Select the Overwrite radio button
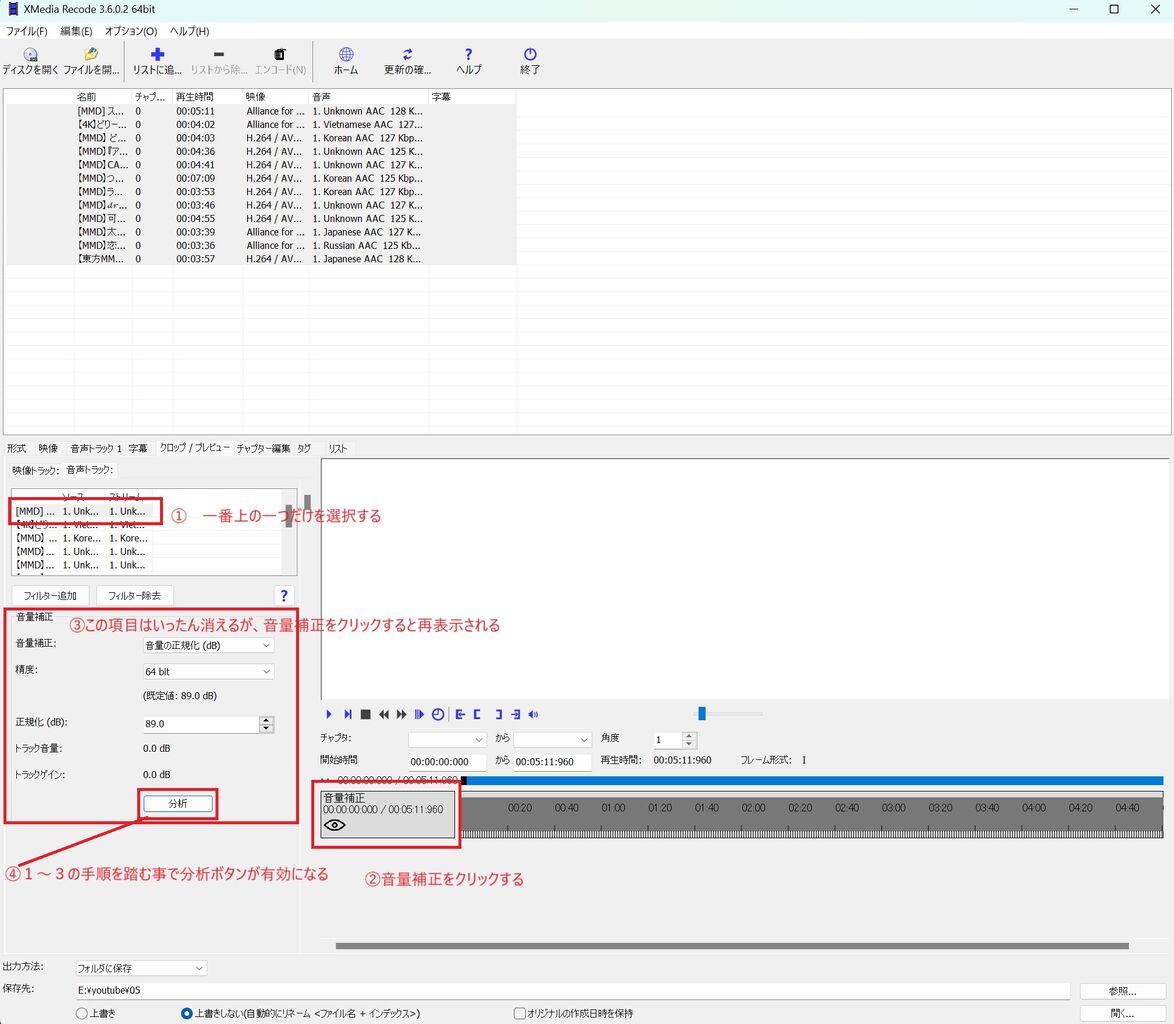This screenshot has height=1024, width=1174. point(82,1014)
